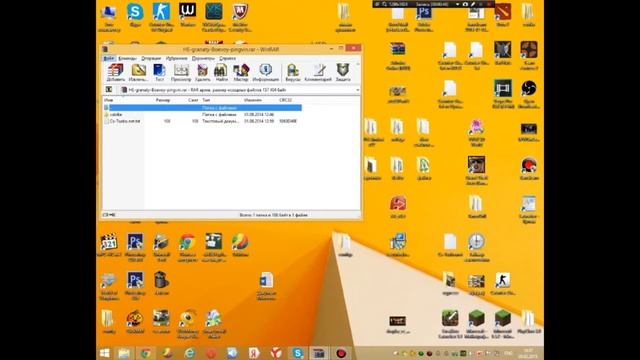
Task: Click the camera icon in the recorder bar
Action: (465, 4)
